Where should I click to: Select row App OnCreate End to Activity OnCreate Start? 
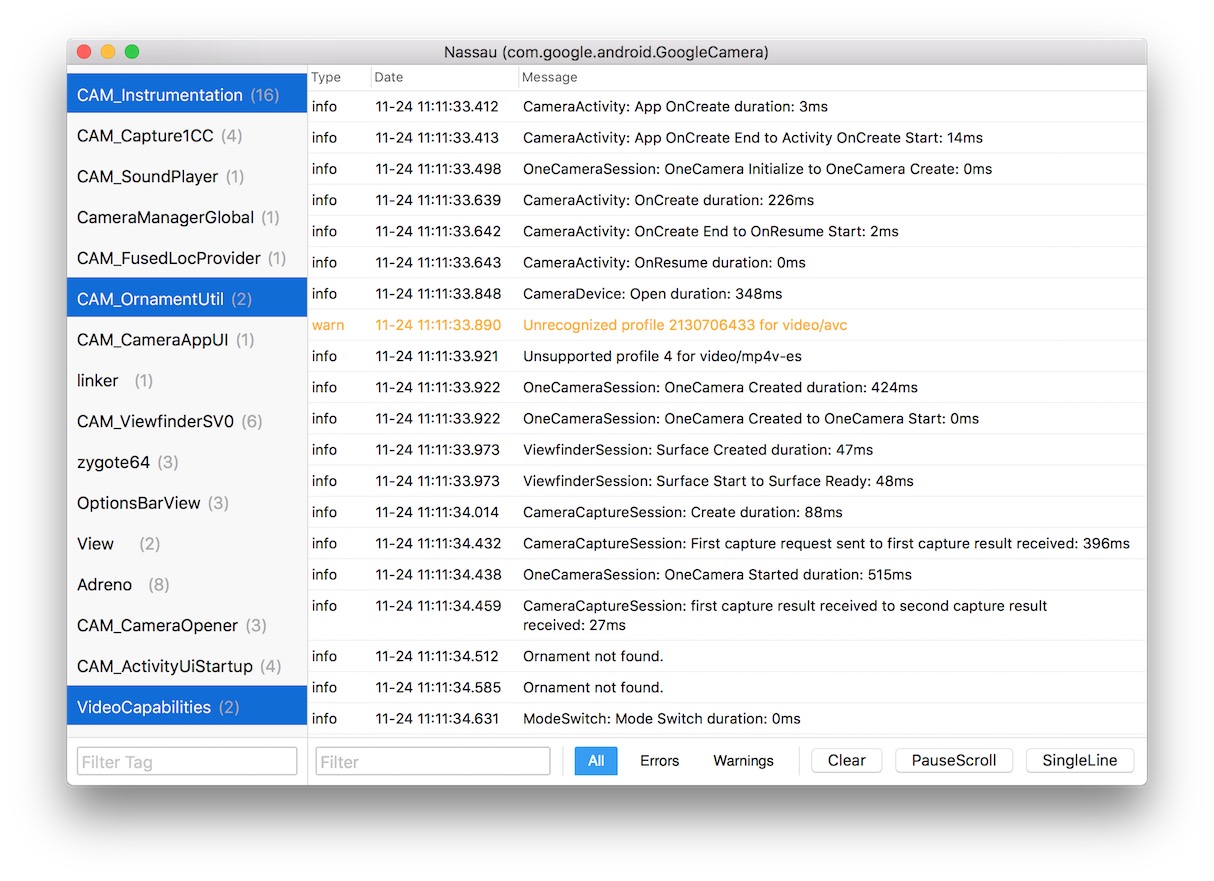coord(727,138)
